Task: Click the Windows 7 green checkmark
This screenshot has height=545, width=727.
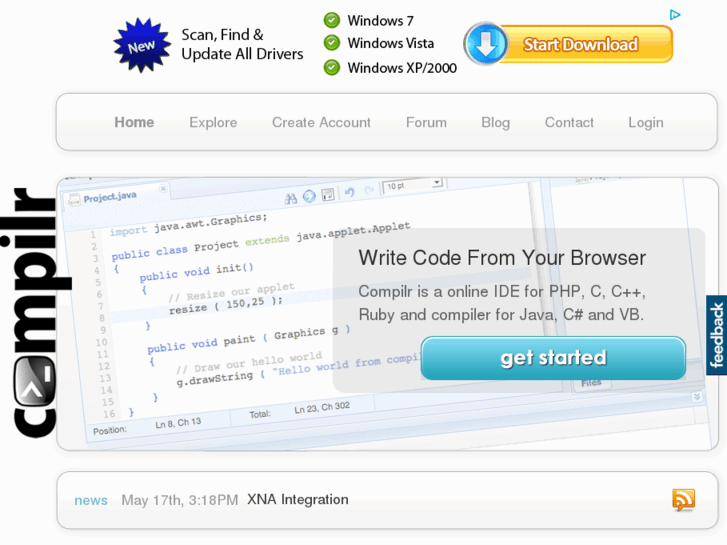Action: (x=332, y=20)
